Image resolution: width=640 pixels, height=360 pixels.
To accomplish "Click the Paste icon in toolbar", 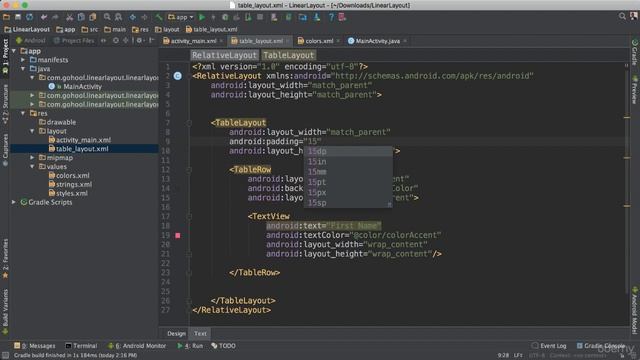I will click(93, 17).
